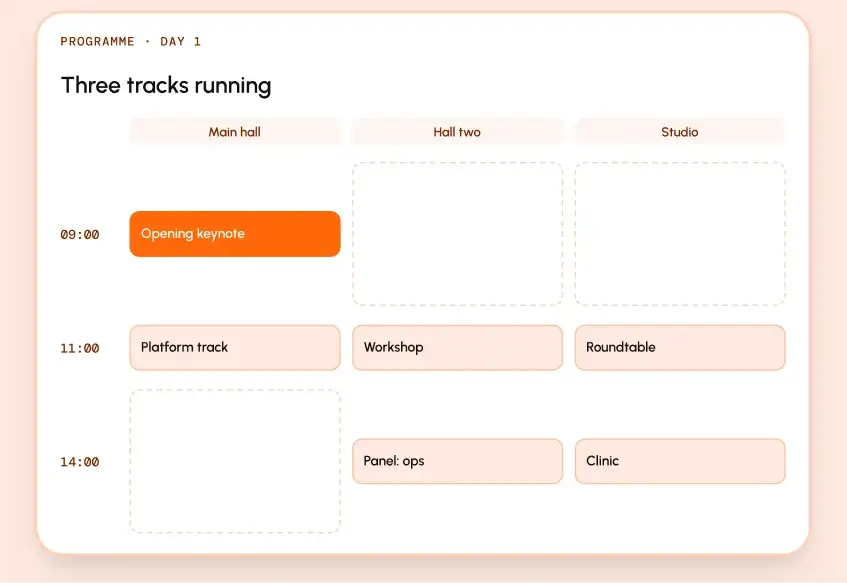
Task: Click the empty Hall two slot at 09:00
Action: (458, 234)
